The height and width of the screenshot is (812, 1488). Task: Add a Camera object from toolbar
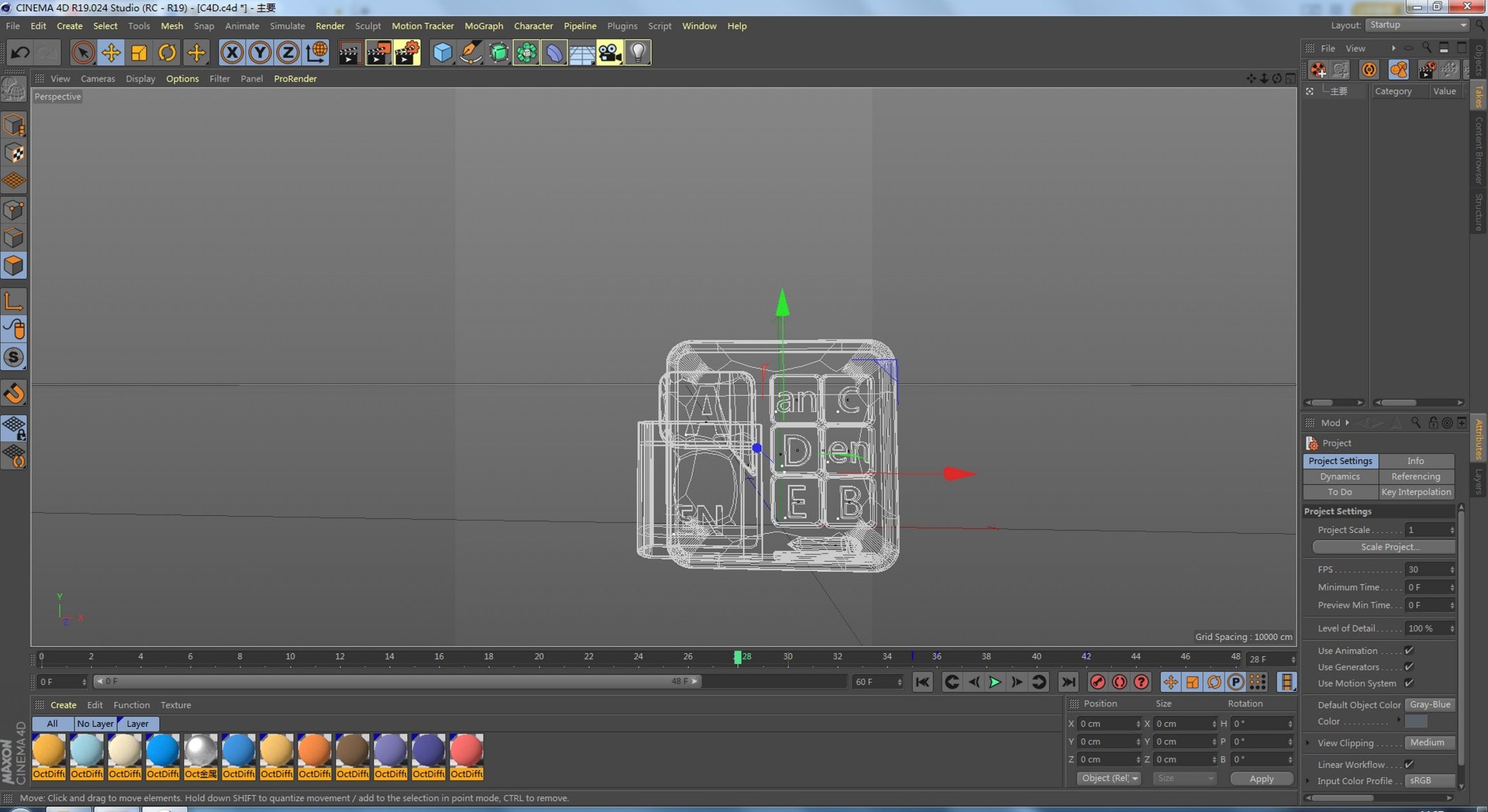coord(610,53)
